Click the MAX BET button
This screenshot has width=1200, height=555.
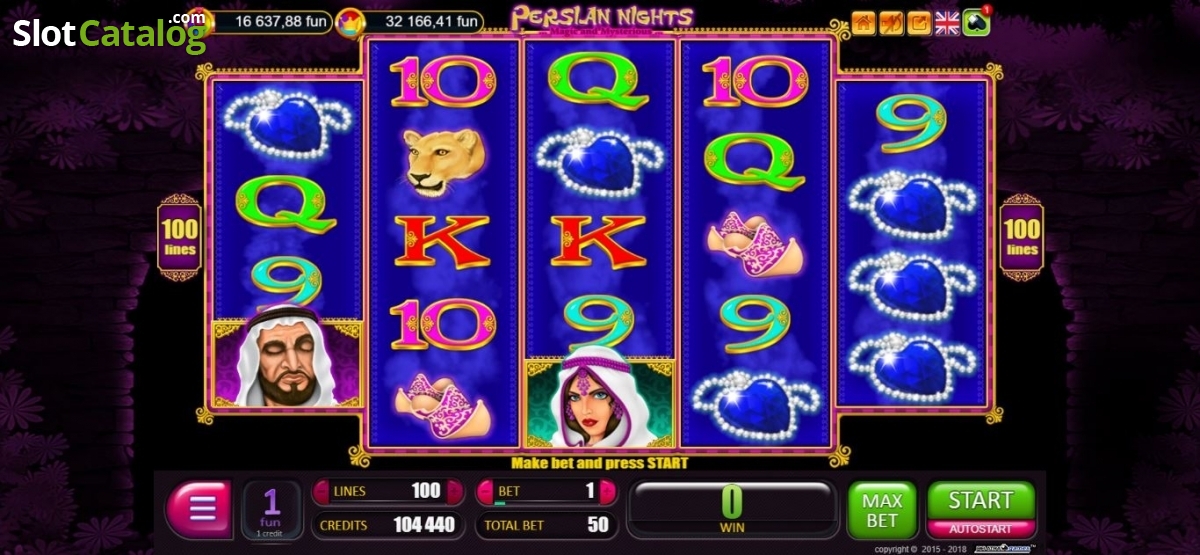point(881,509)
